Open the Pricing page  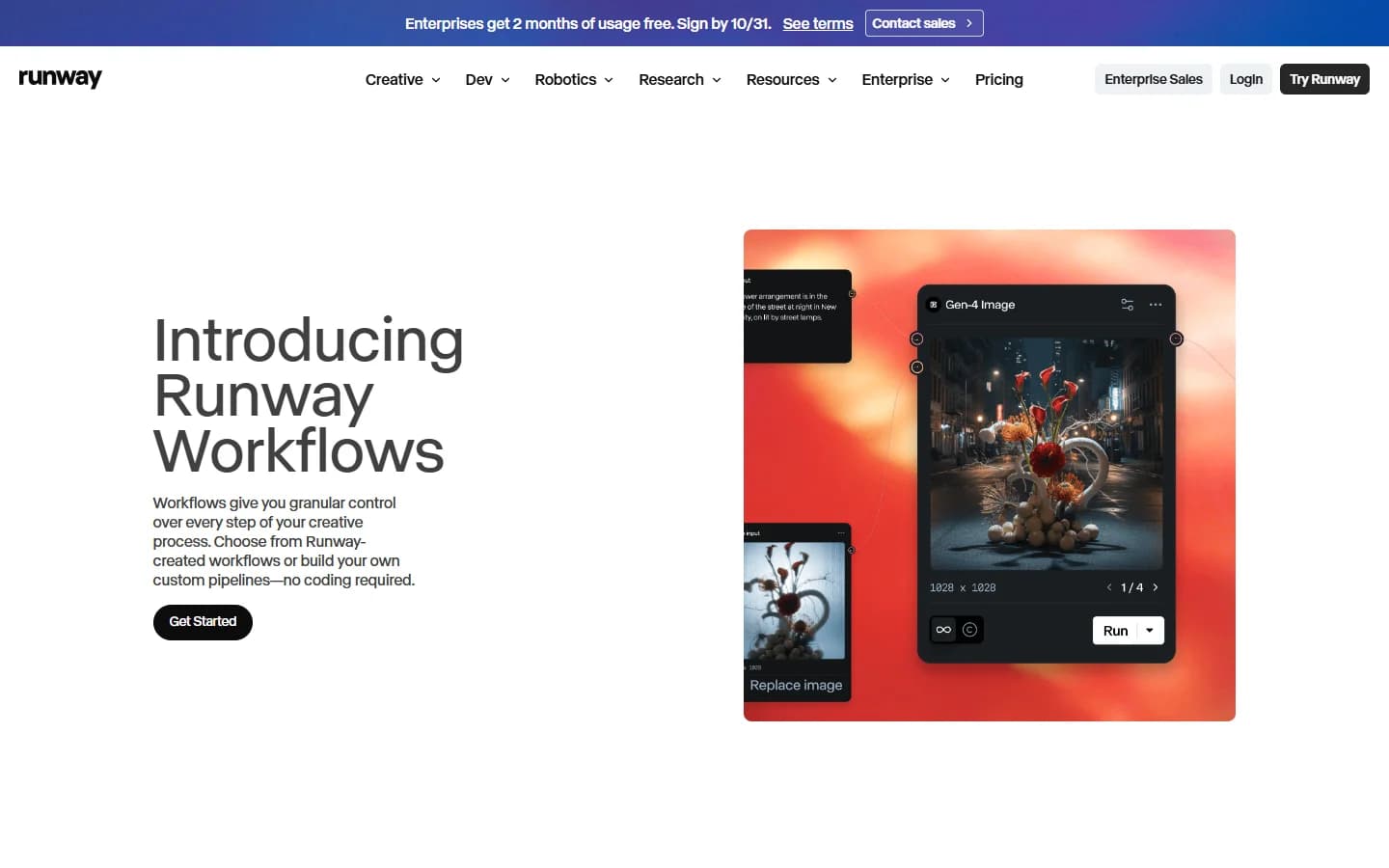click(x=998, y=79)
